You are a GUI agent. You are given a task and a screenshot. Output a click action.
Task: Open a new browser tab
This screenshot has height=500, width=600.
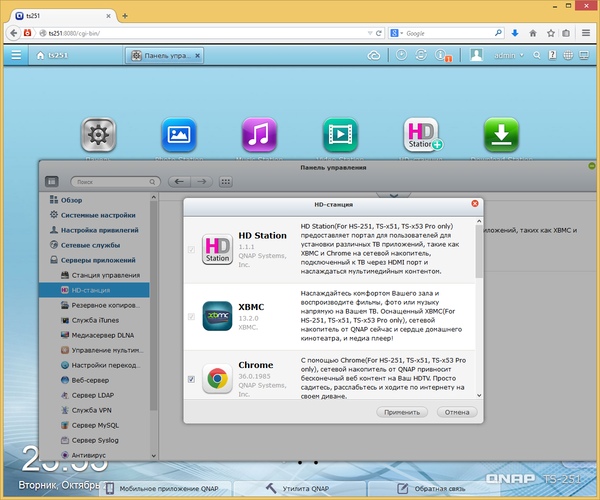coord(125,16)
